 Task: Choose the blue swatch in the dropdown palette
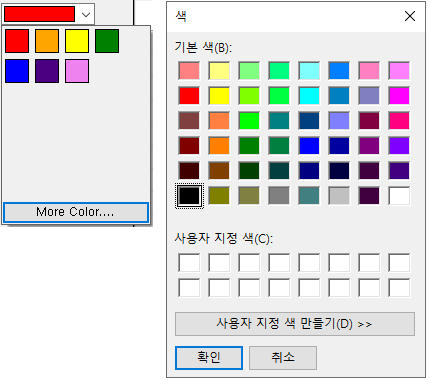coord(17,71)
